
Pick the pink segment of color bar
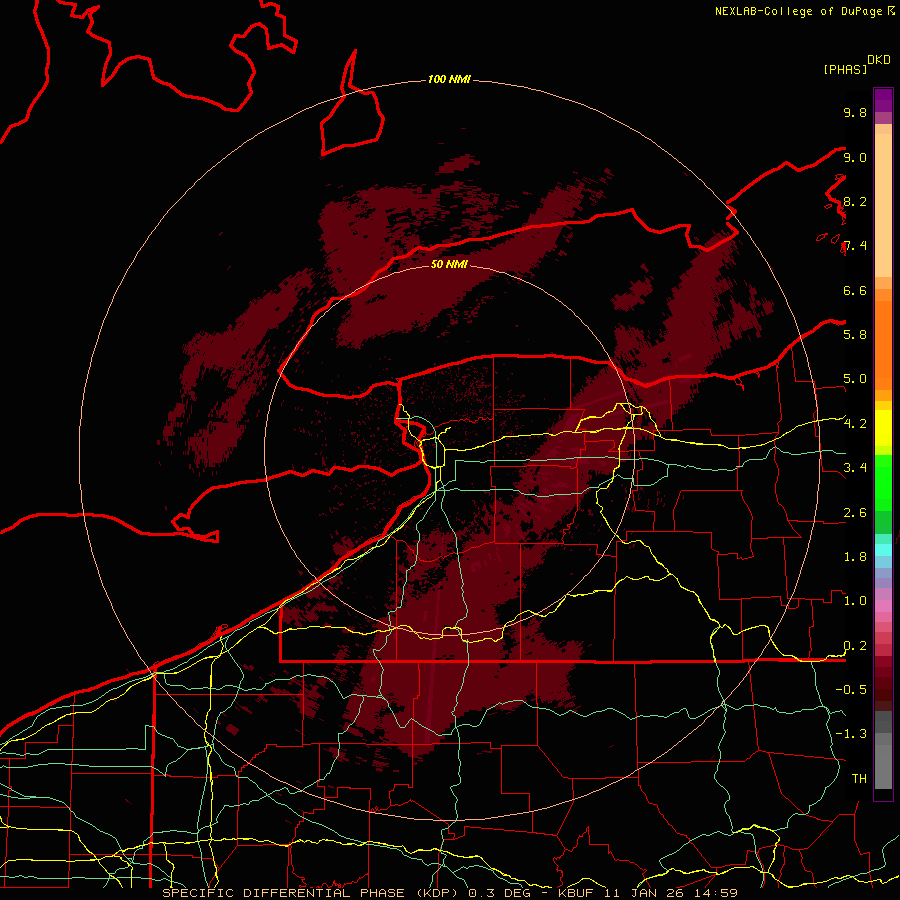pyautogui.click(x=883, y=606)
